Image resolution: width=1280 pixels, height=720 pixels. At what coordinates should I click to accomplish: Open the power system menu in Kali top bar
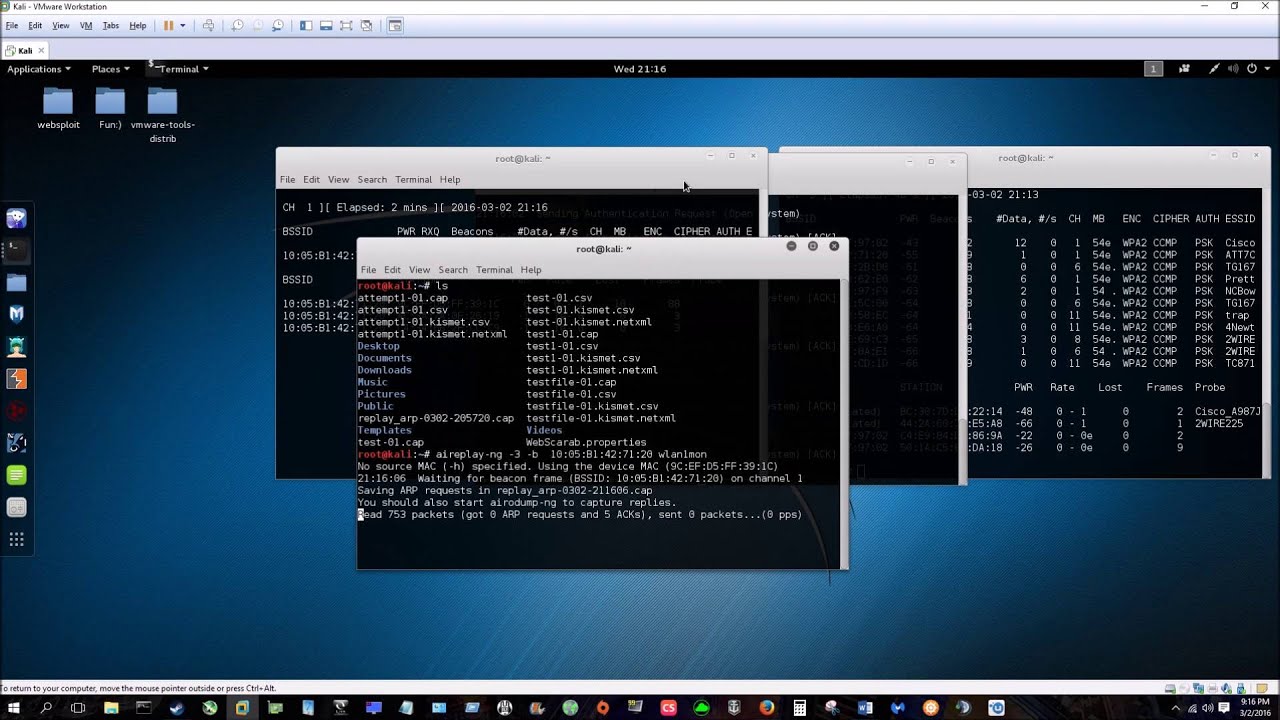pyautogui.click(x=1256, y=69)
